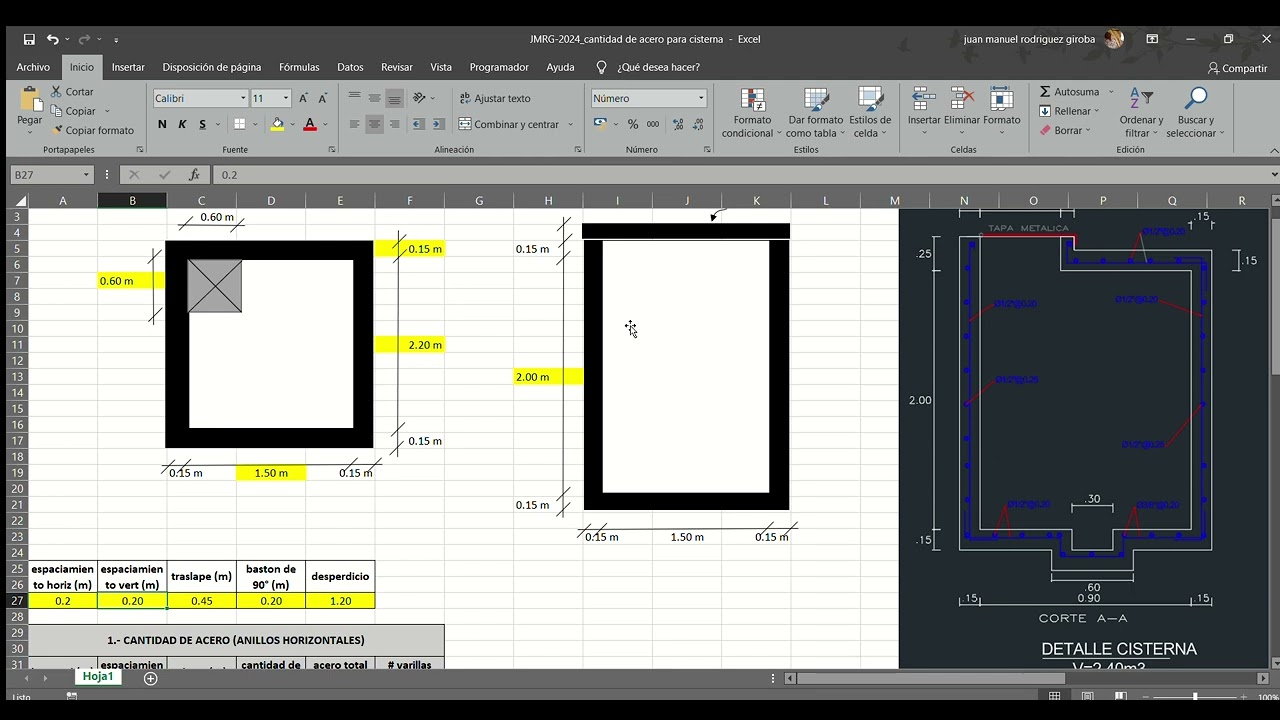Toggle bold N formatting

coord(162,124)
